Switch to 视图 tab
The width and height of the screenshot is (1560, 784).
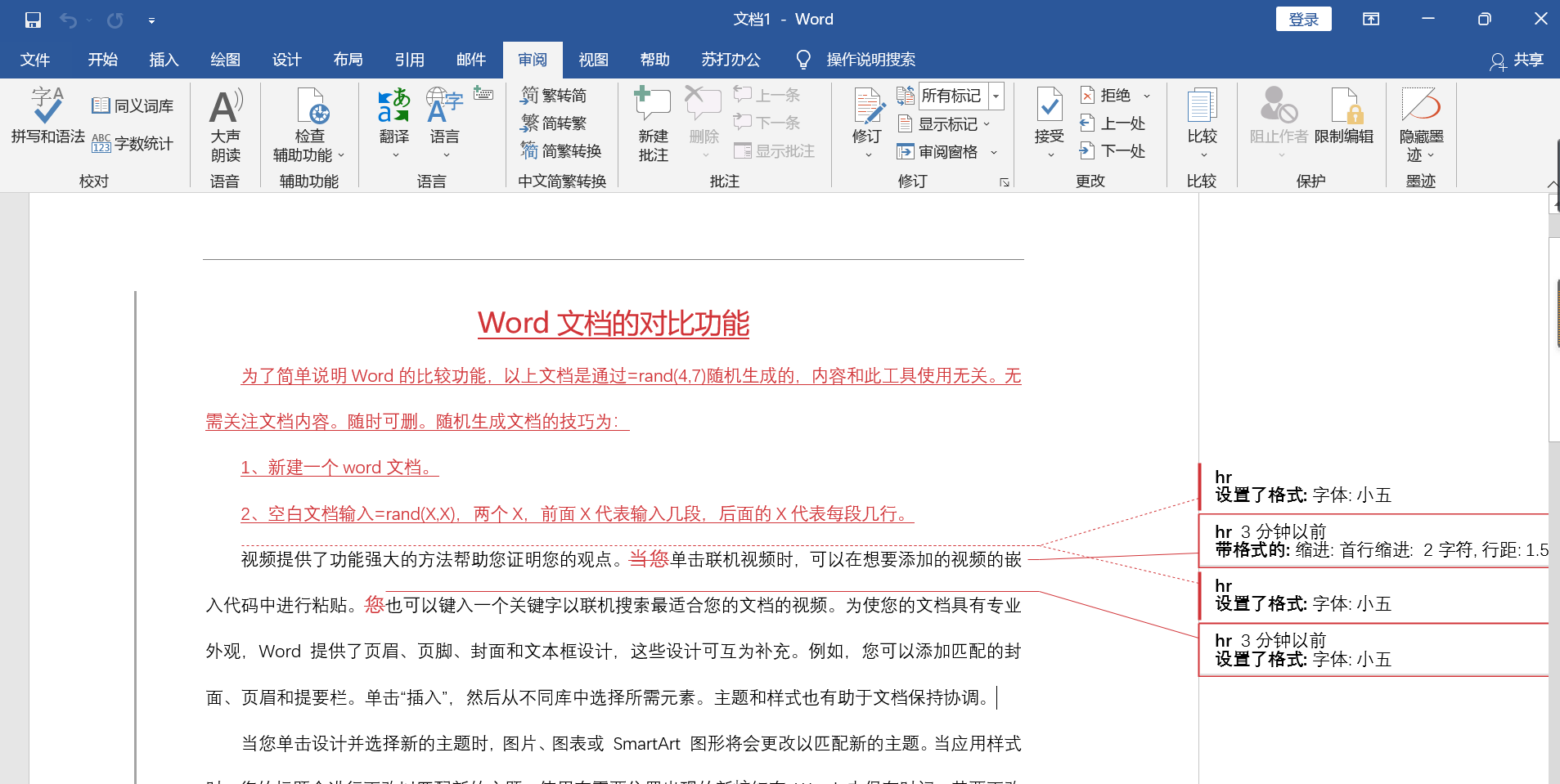tap(593, 60)
